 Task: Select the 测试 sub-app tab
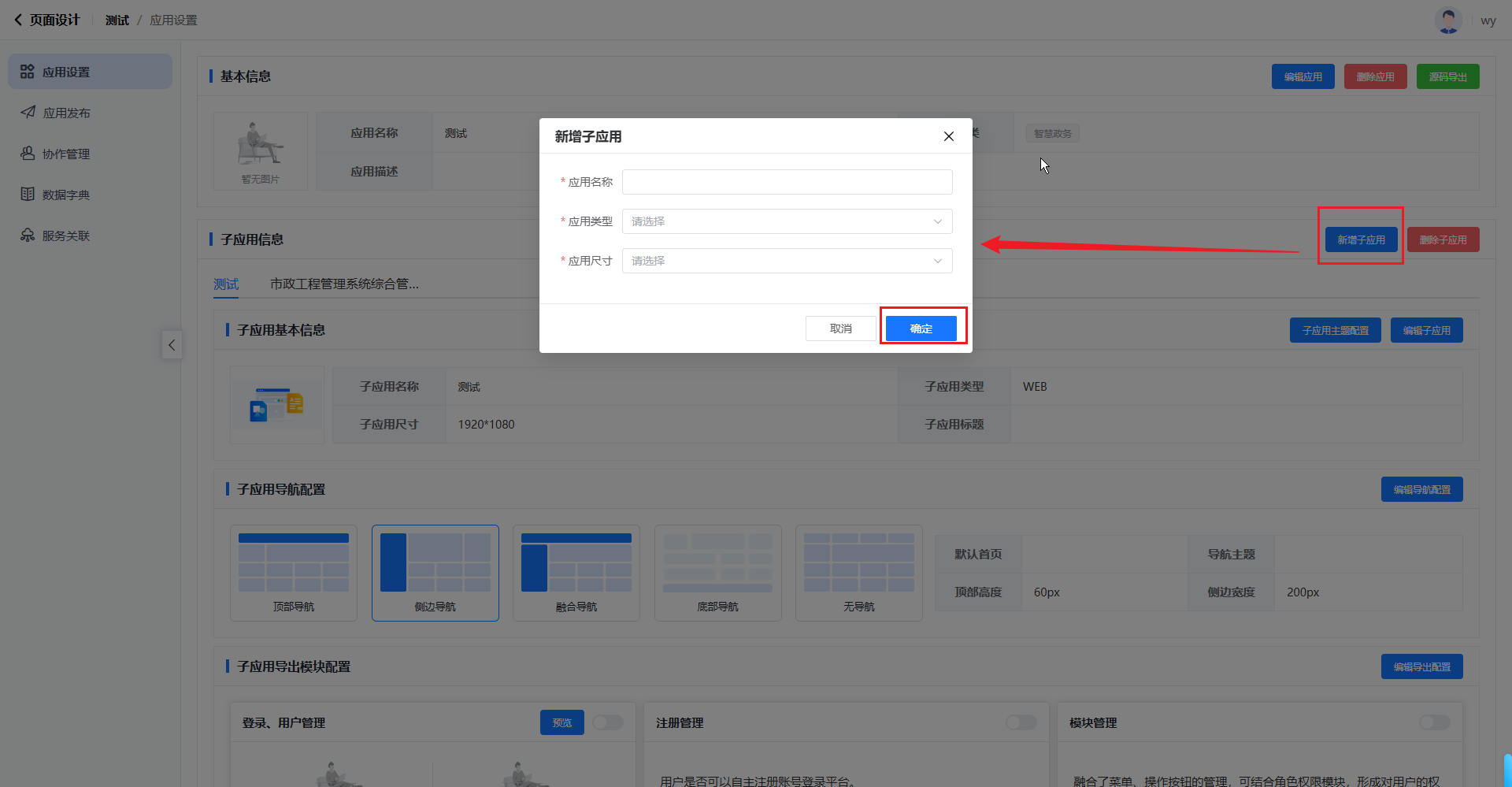(x=226, y=284)
